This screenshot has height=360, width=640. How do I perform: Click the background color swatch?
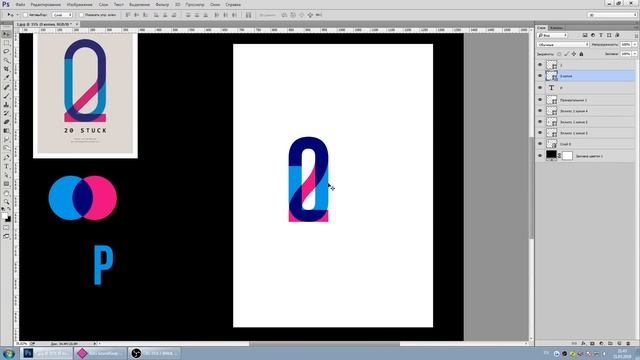click(x=8, y=220)
